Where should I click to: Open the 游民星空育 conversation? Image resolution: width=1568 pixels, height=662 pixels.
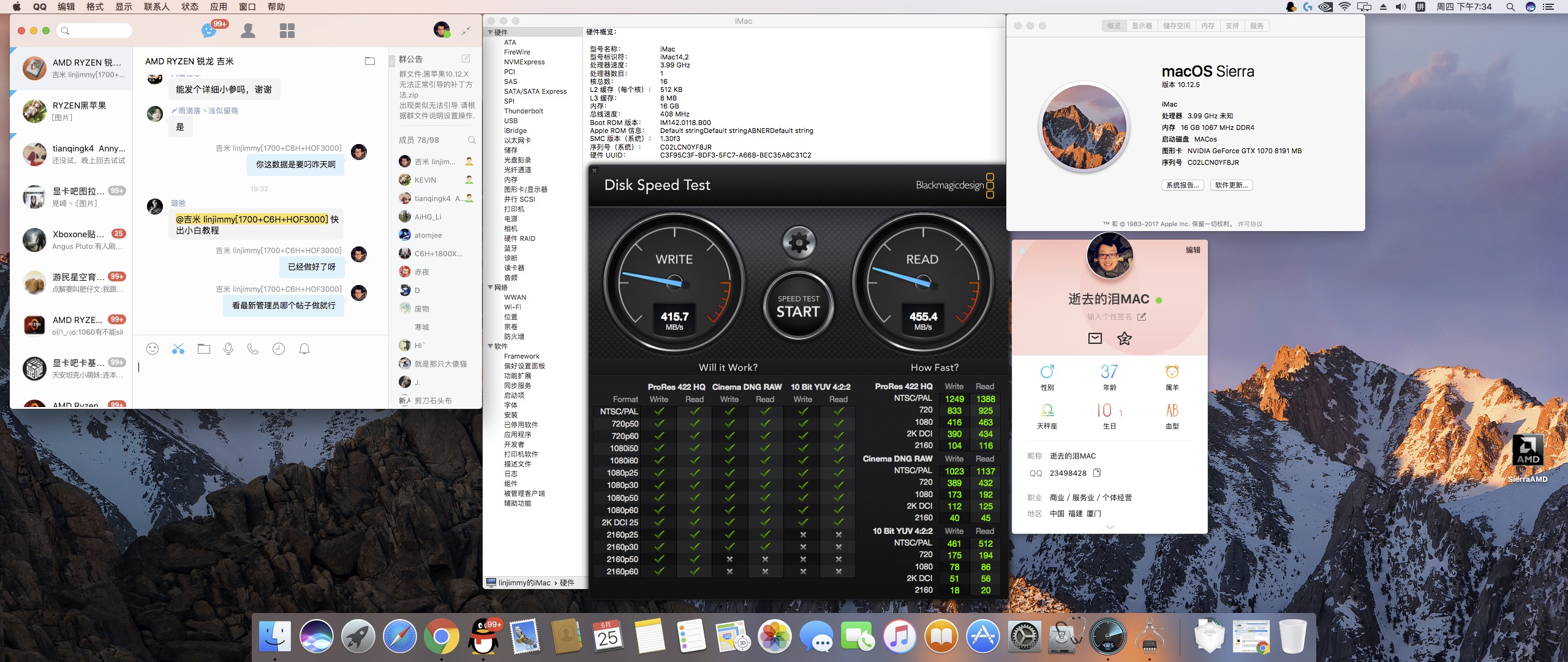coord(71,283)
